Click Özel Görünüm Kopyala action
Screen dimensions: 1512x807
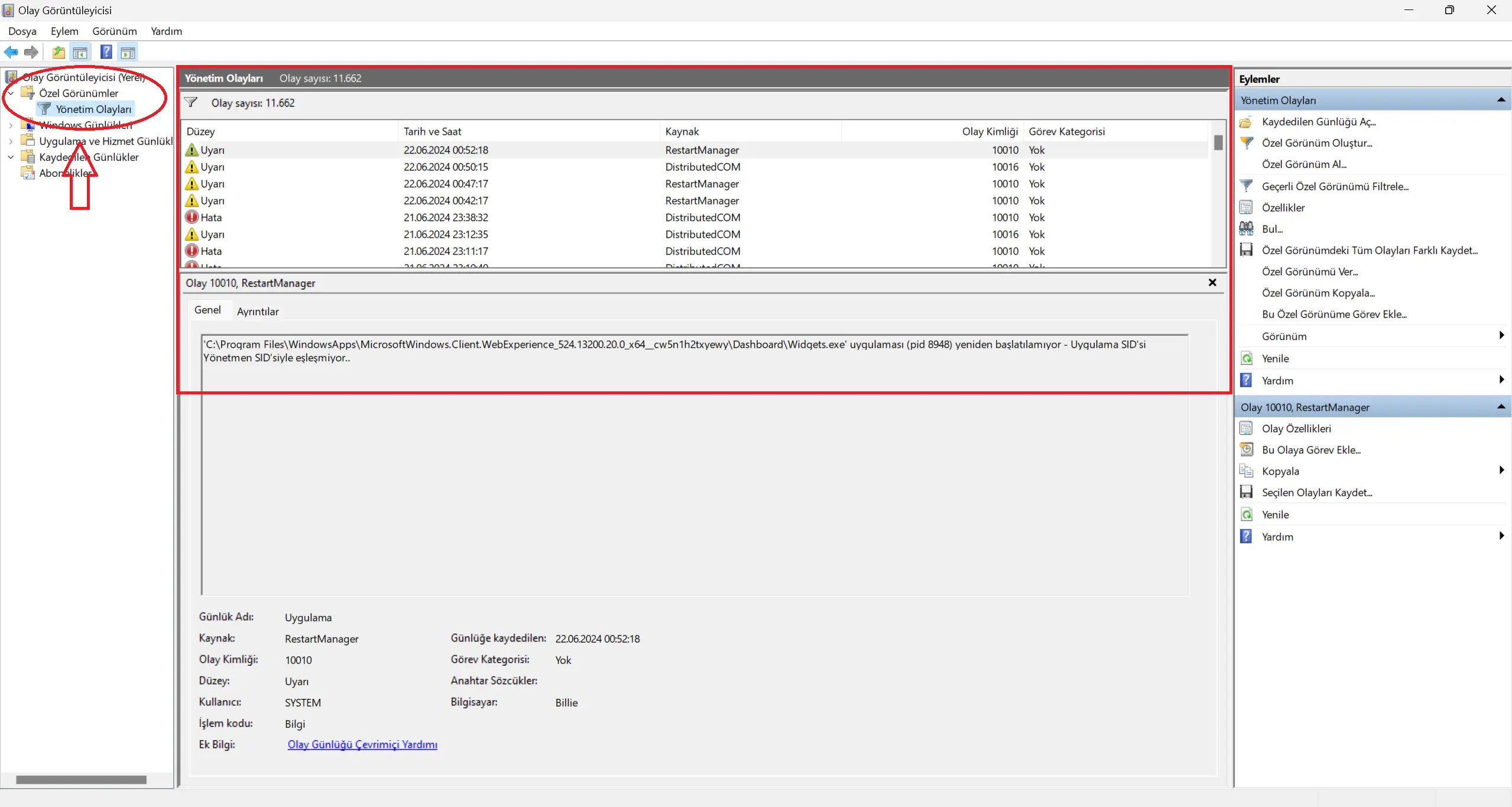coord(1318,293)
